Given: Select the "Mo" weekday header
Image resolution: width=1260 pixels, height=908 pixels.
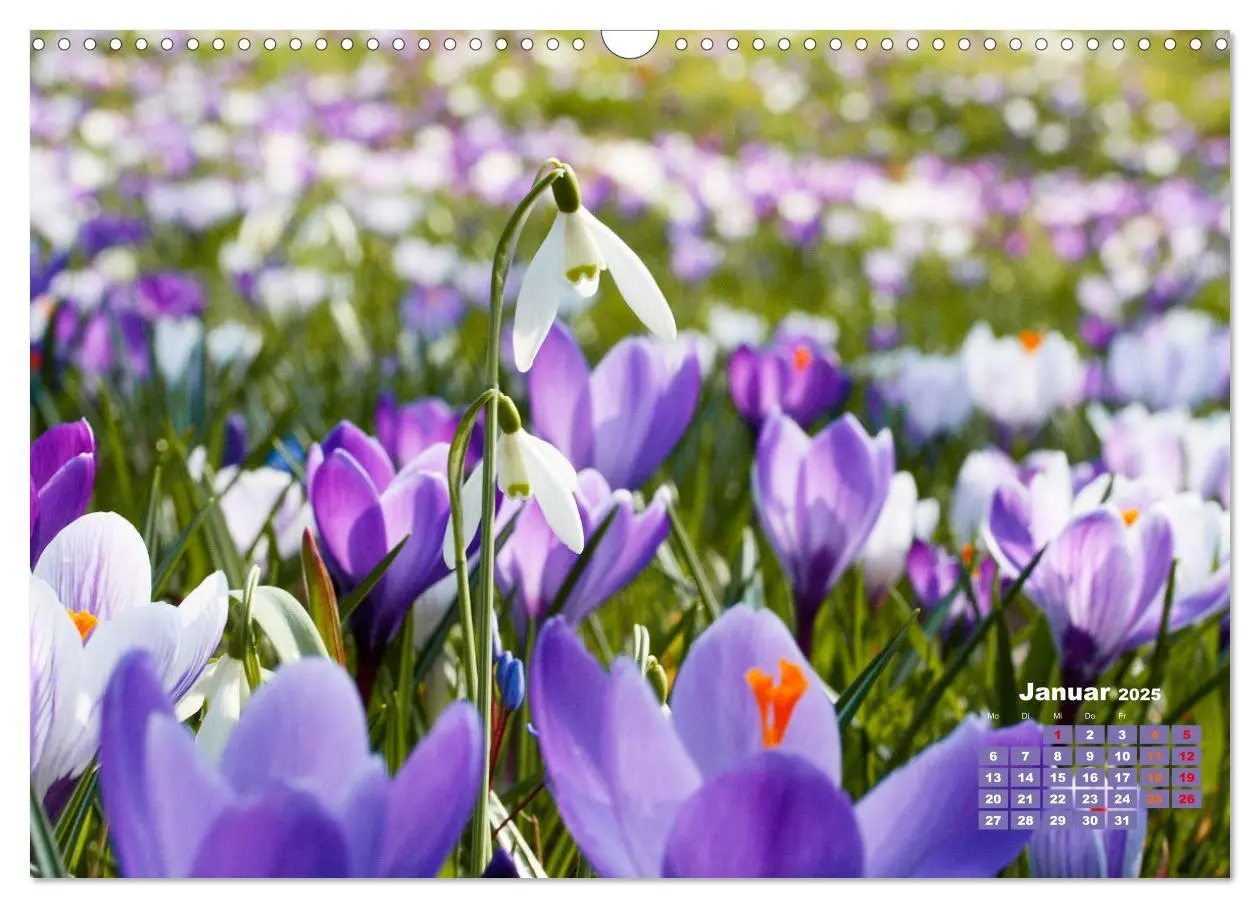Looking at the screenshot, I should [x=993, y=716].
